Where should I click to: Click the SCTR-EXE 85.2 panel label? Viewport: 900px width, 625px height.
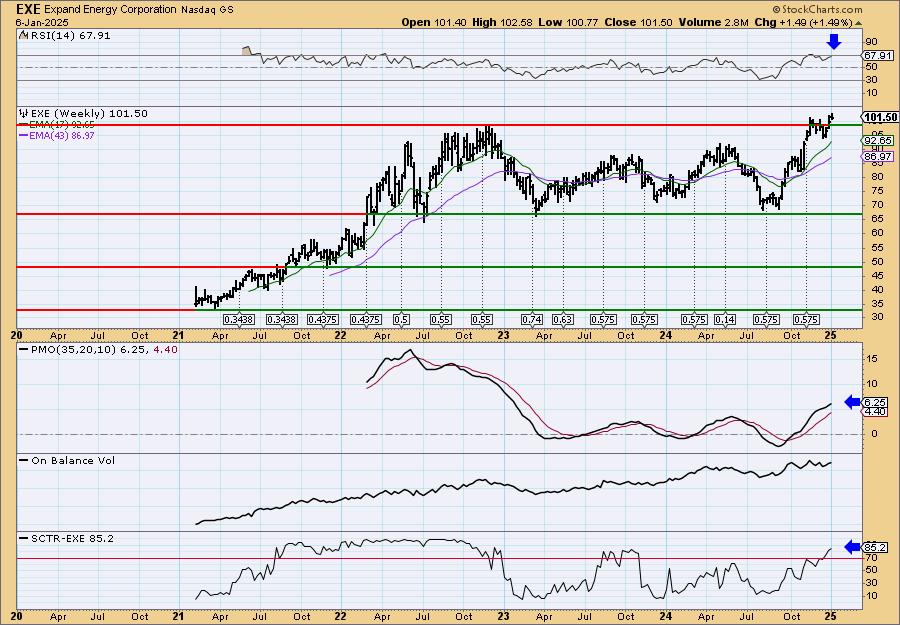pos(72,538)
